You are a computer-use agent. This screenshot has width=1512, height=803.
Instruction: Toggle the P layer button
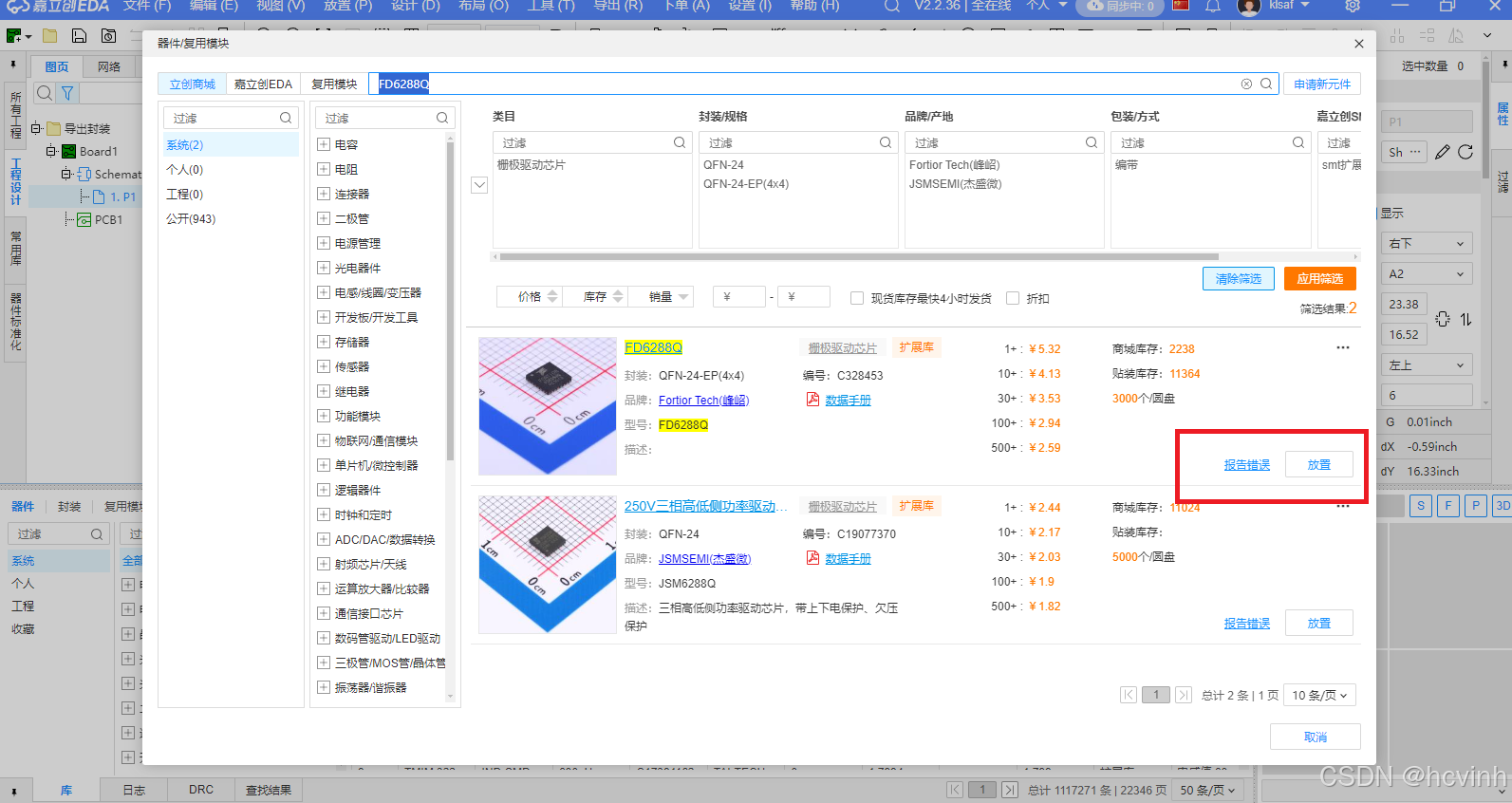pyautogui.click(x=1476, y=506)
